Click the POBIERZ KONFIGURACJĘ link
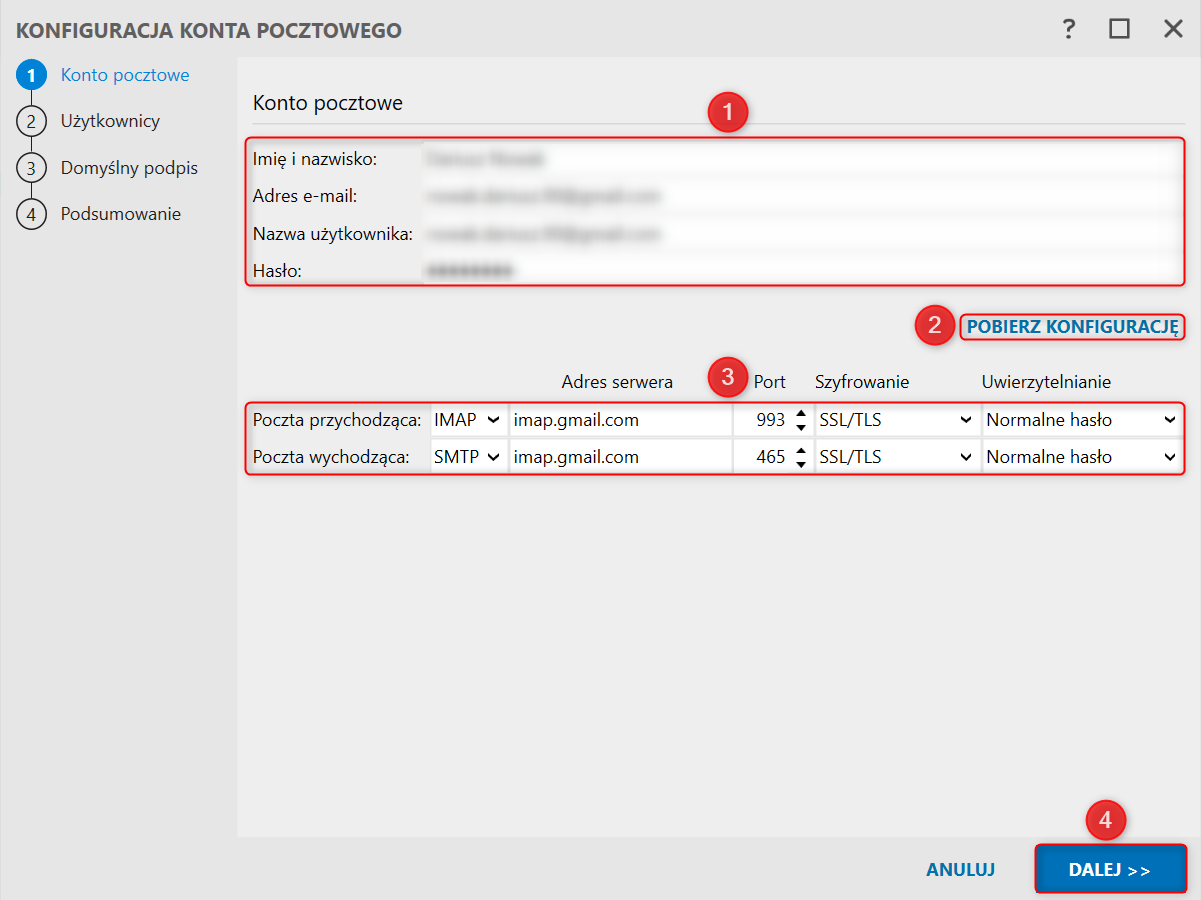 (x=1072, y=326)
